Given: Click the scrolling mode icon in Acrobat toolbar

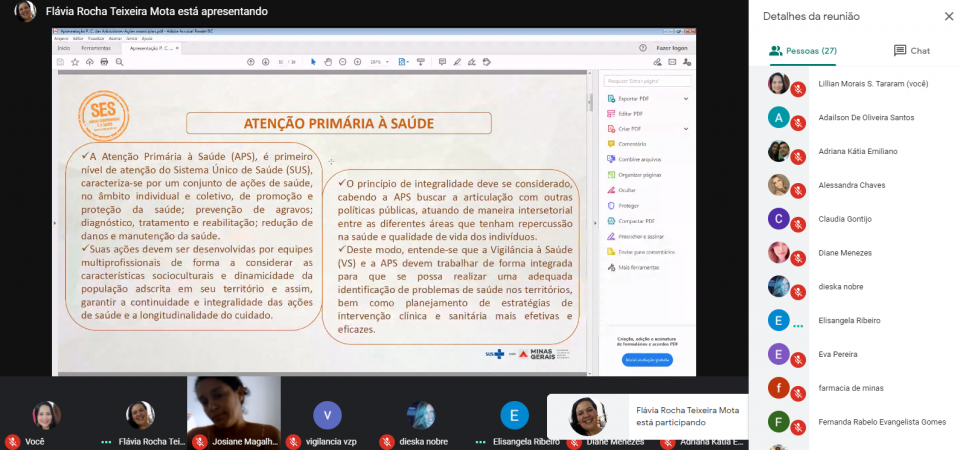Looking at the screenshot, I should click(x=421, y=62).
